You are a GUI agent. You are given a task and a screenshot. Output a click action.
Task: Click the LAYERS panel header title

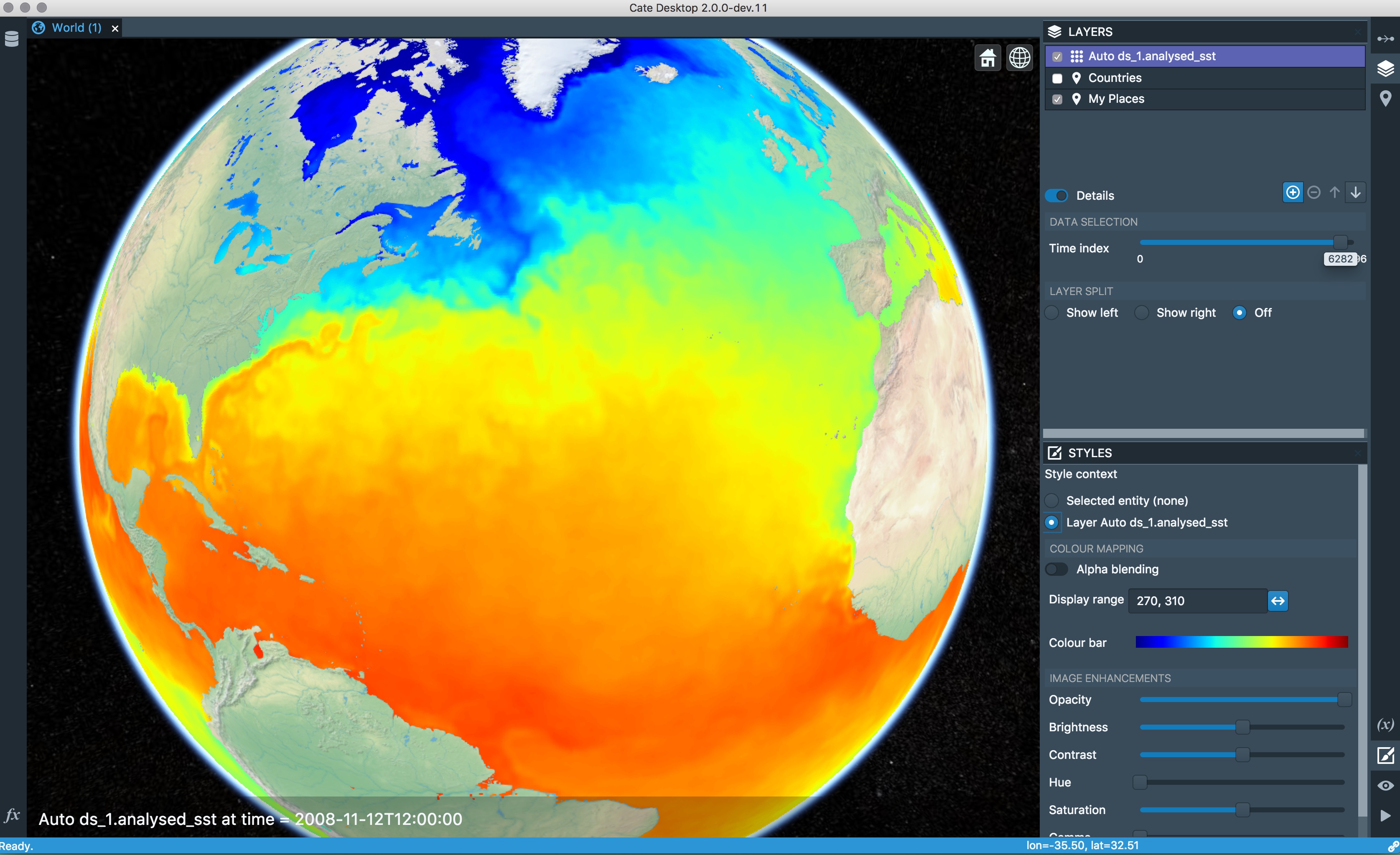[x=1090, y=32]
